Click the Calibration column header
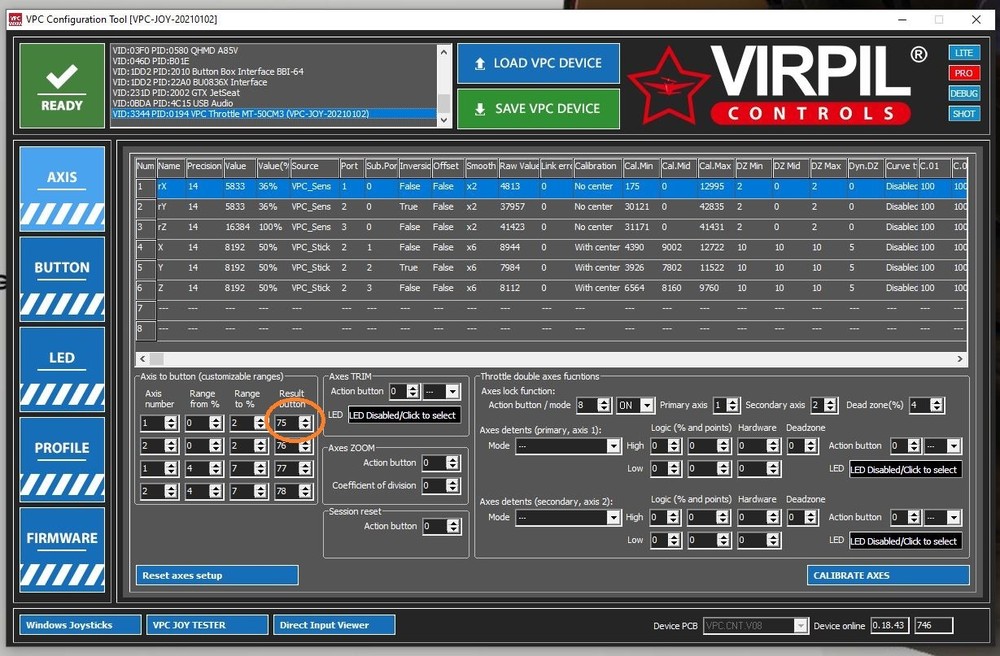 point(596,166)
